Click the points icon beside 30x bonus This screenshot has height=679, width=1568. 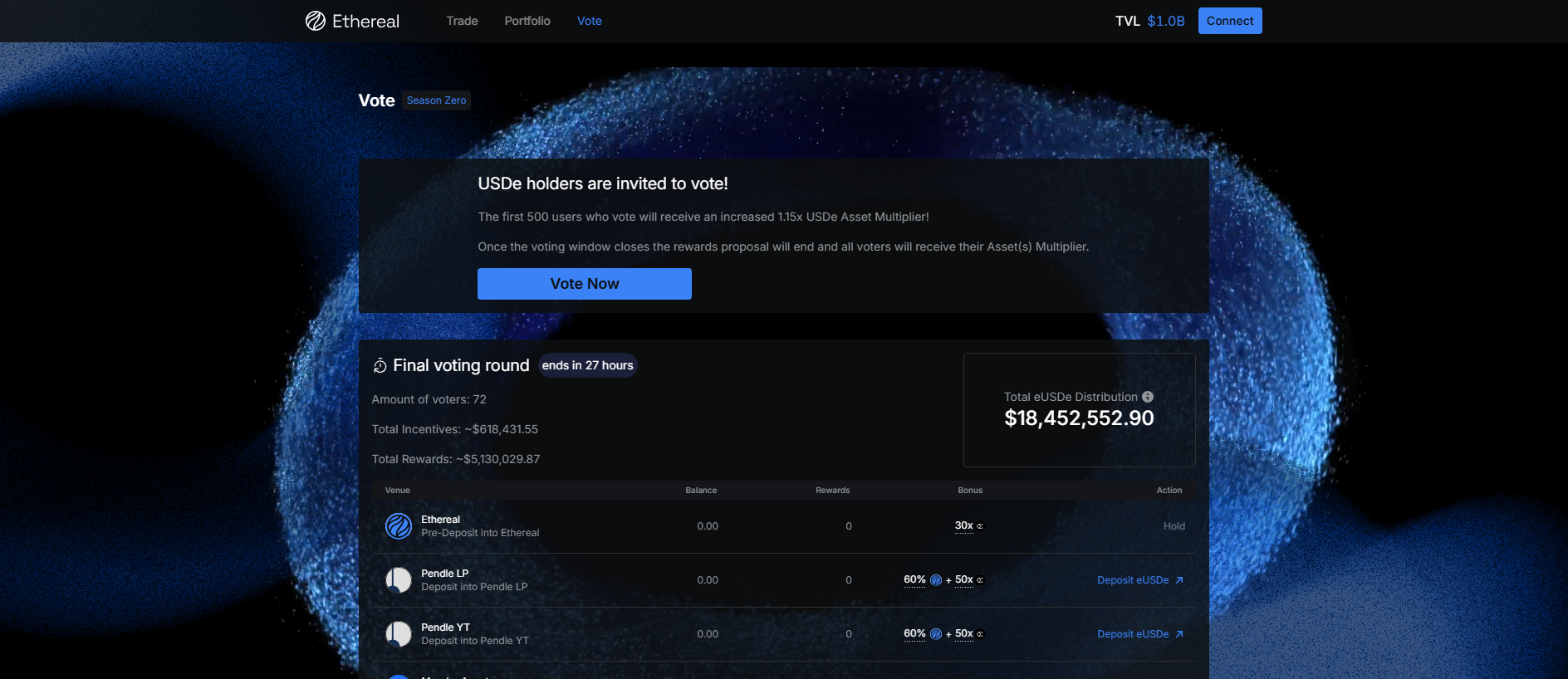980,526
